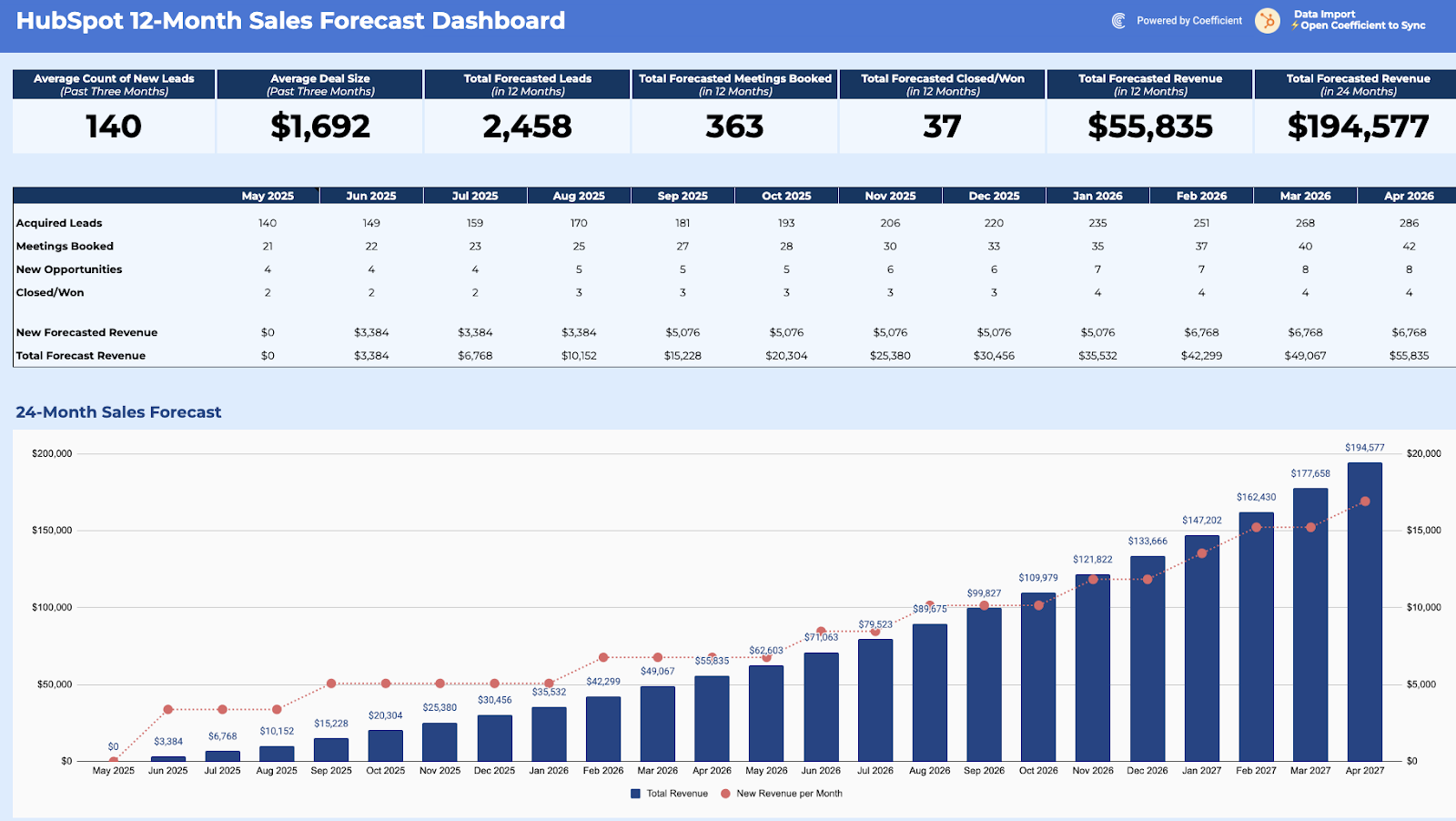Click the $133,666 bar data label
The width and height of the screenshot is (1456, 821).
(x=1148, y=541)
